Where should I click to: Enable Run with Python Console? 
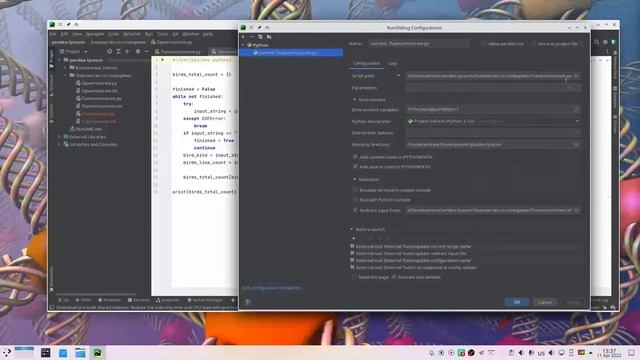click(355, 200)
